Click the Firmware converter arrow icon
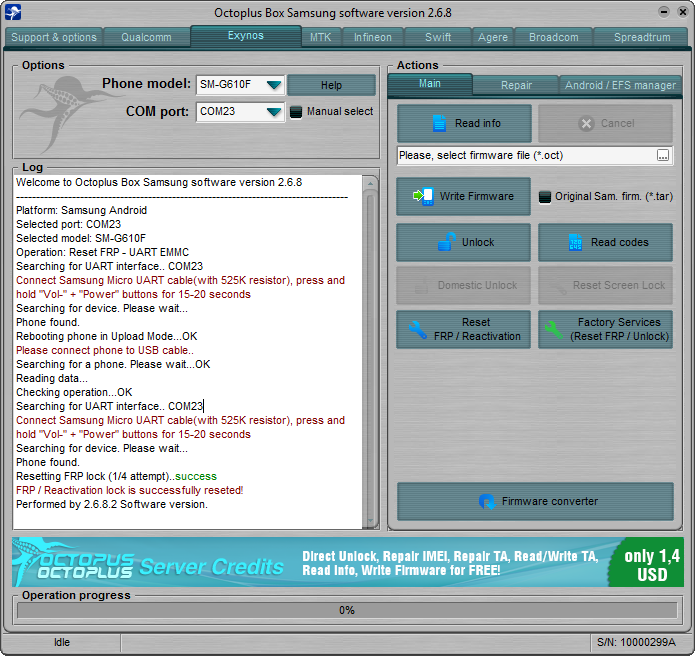695x656 pixels. [x=487, y=502]
